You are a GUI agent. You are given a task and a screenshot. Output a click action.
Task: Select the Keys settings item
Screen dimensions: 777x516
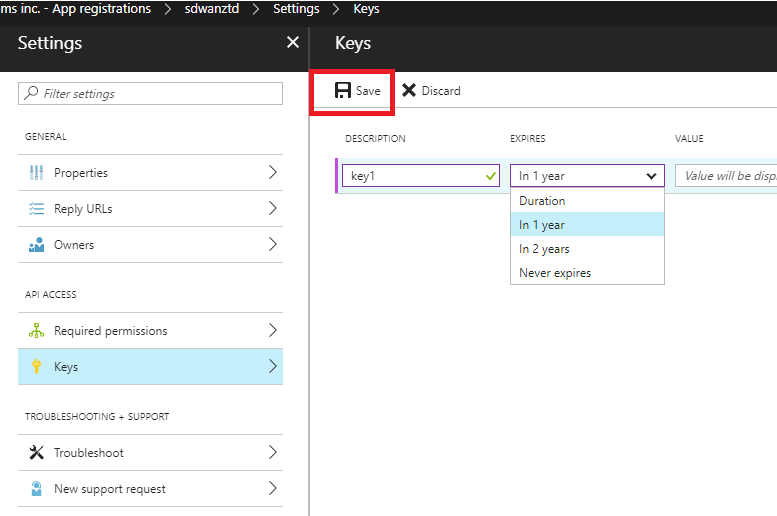[150, 367]
